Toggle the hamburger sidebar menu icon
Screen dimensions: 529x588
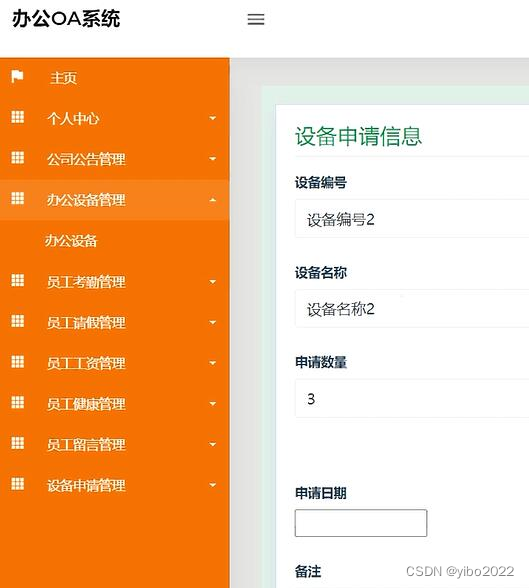[x=256, y=19]
